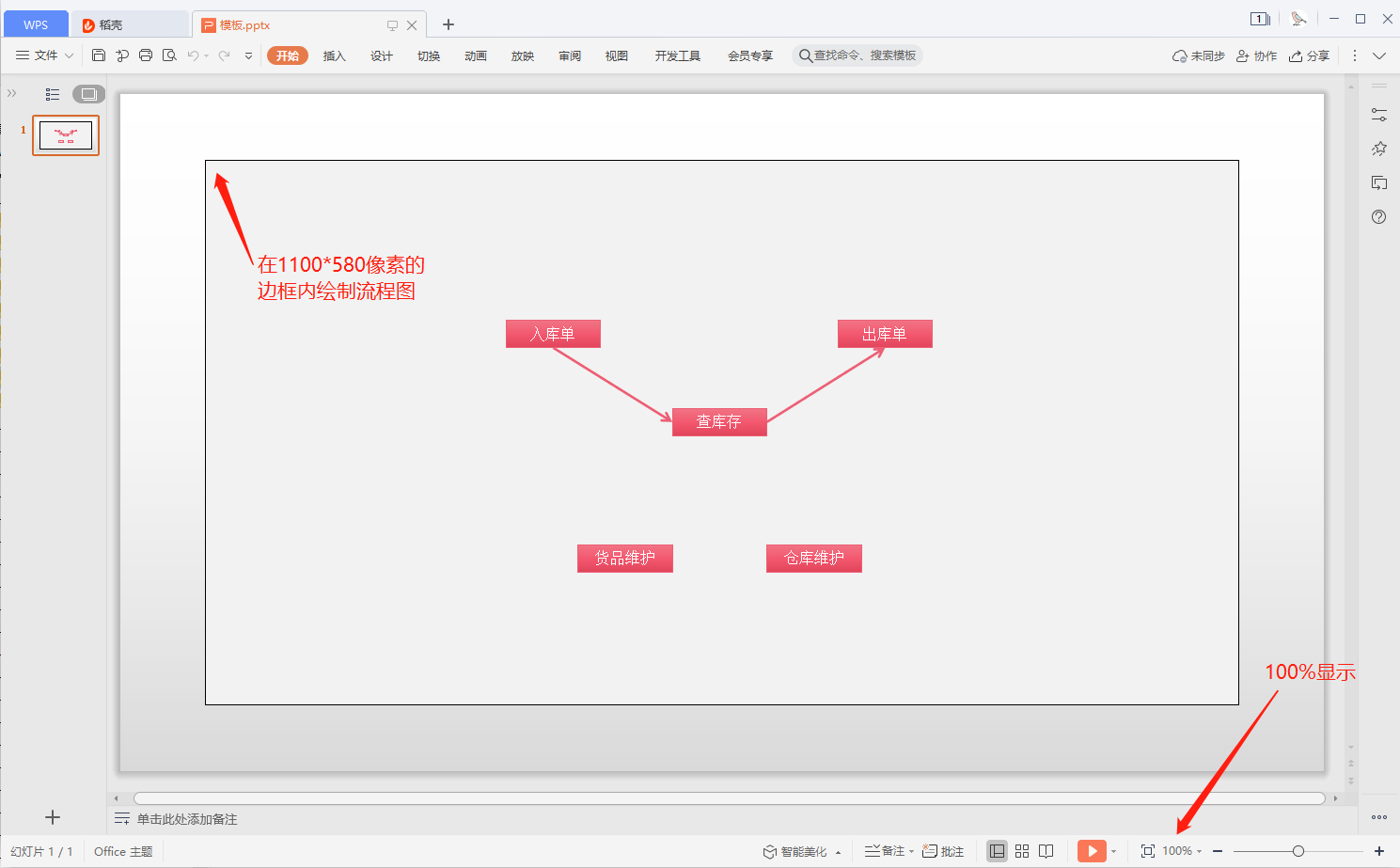This screenshot has width=1400, height=868.
Task: Click the zoom slider handle
Action: [1298, 851]
